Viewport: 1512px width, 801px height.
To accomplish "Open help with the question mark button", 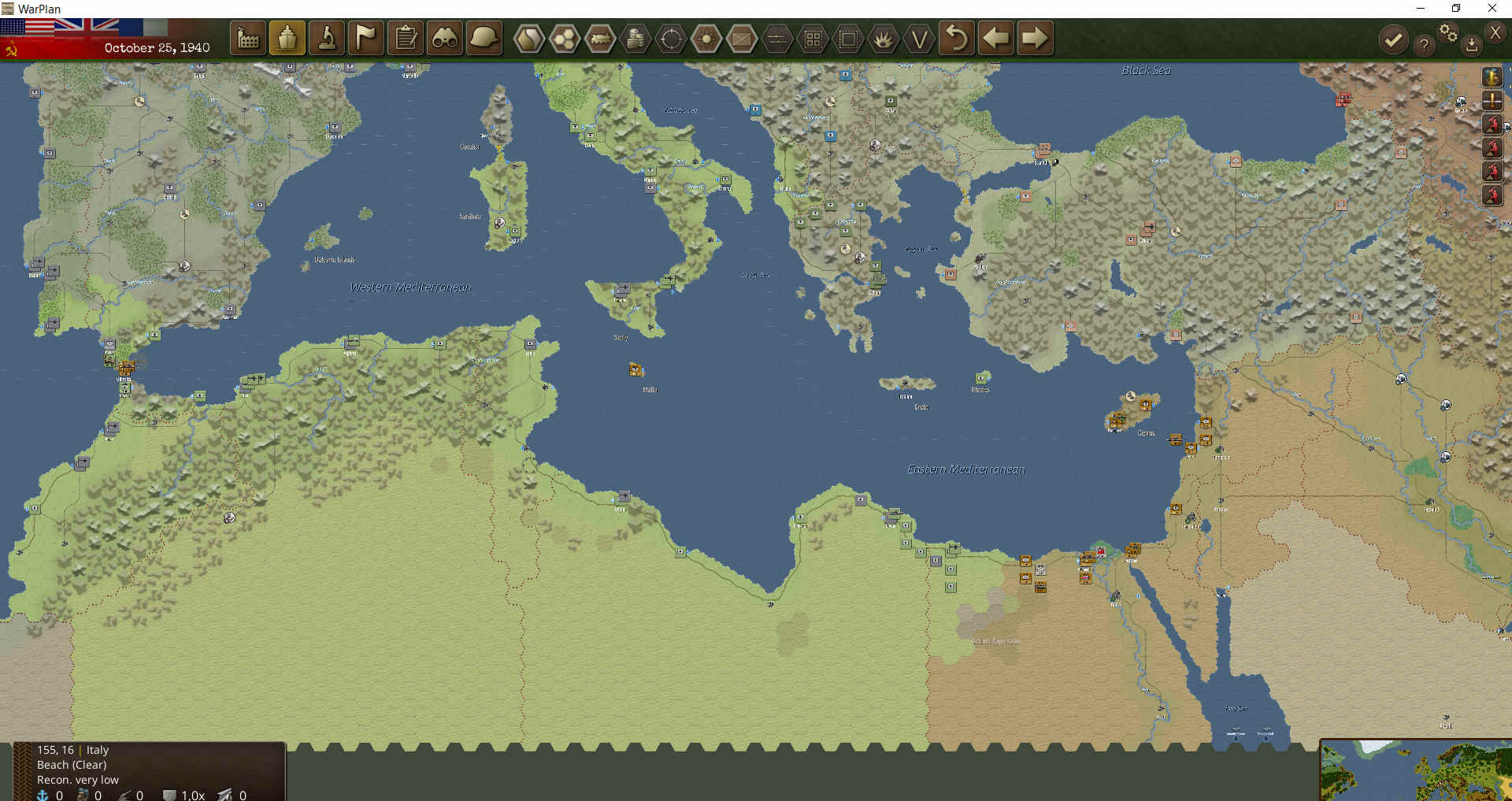I will (1424, 45).
